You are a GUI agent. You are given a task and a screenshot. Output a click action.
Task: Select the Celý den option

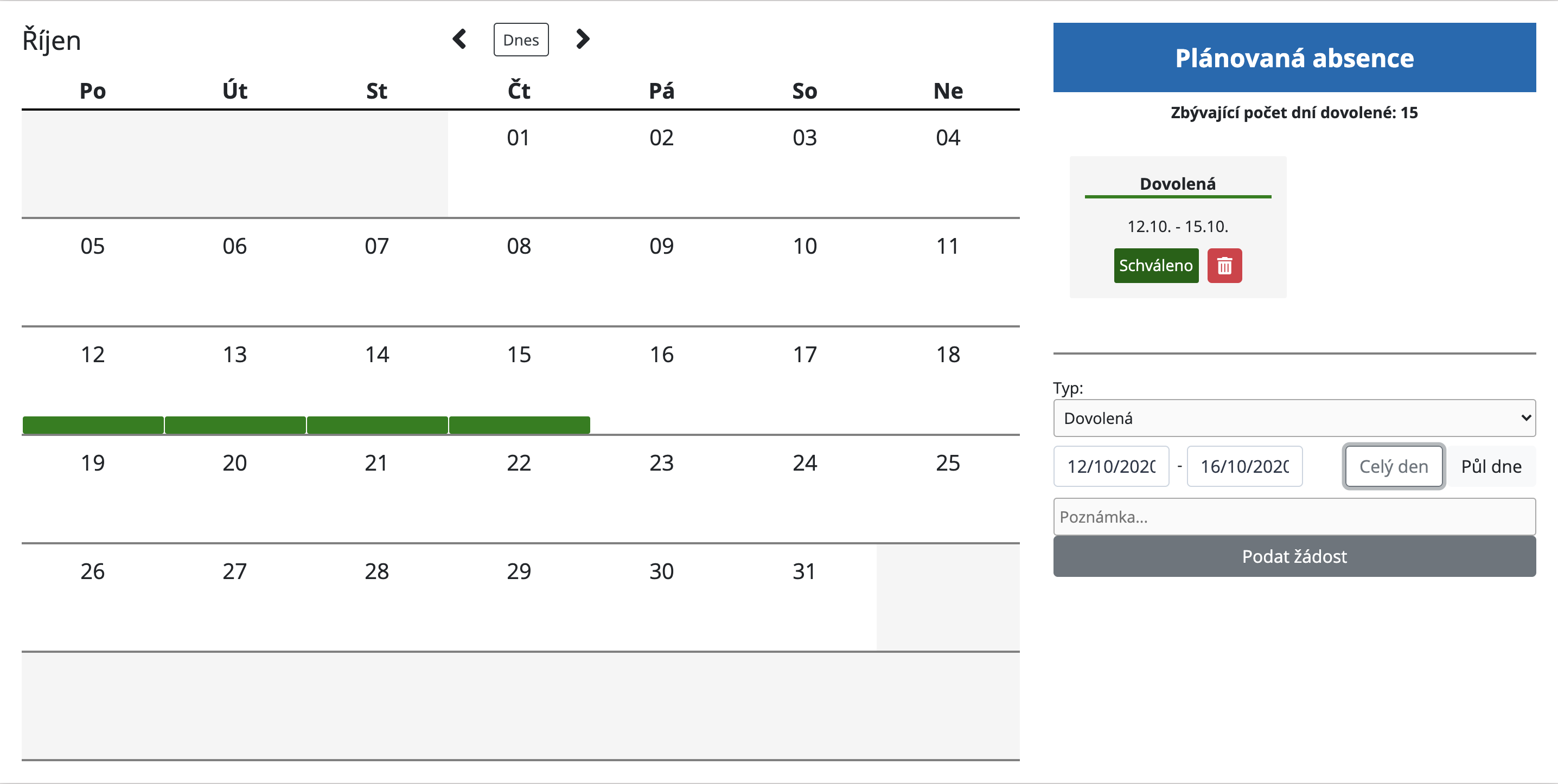[x=1393, y=466]
